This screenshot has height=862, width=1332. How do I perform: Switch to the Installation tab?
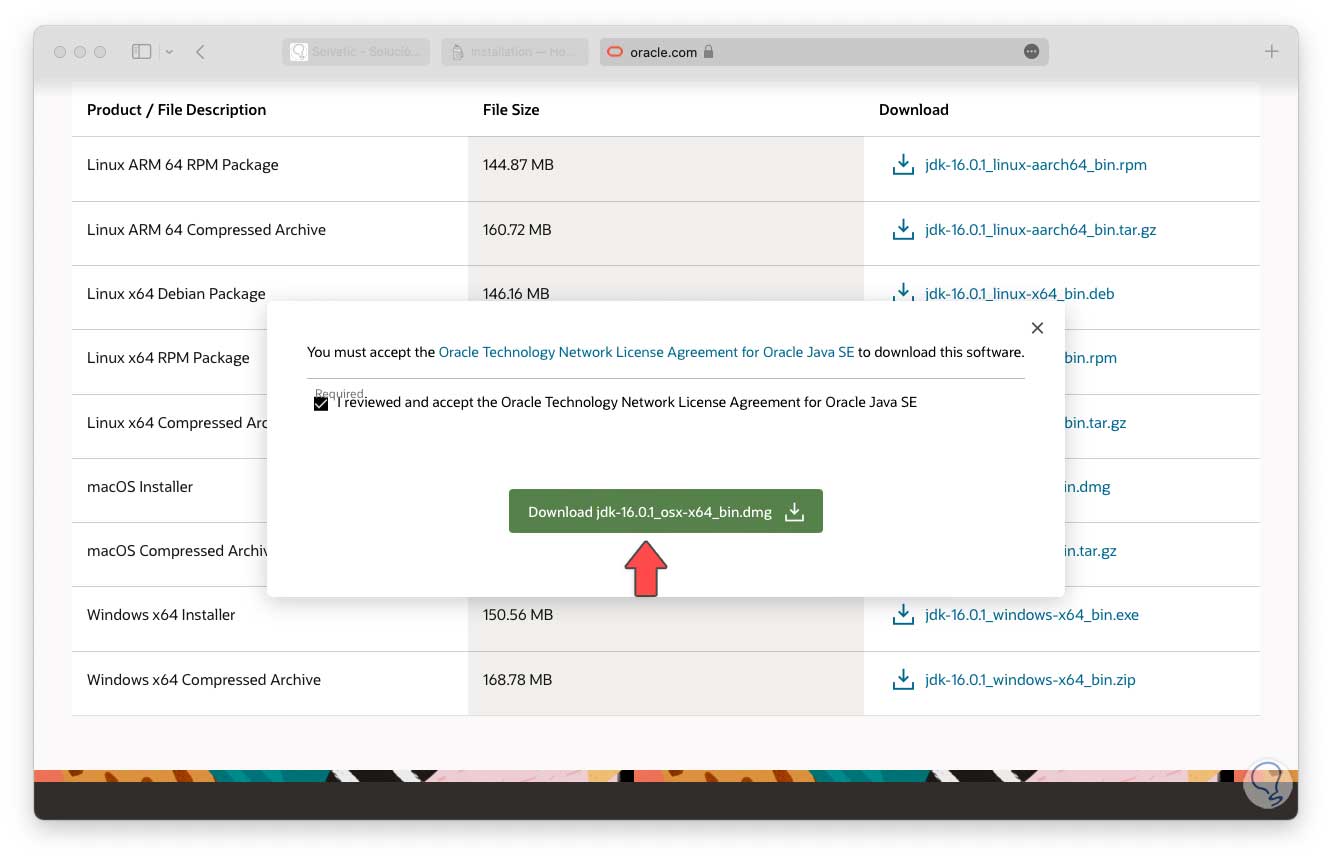tap(515, 52)
